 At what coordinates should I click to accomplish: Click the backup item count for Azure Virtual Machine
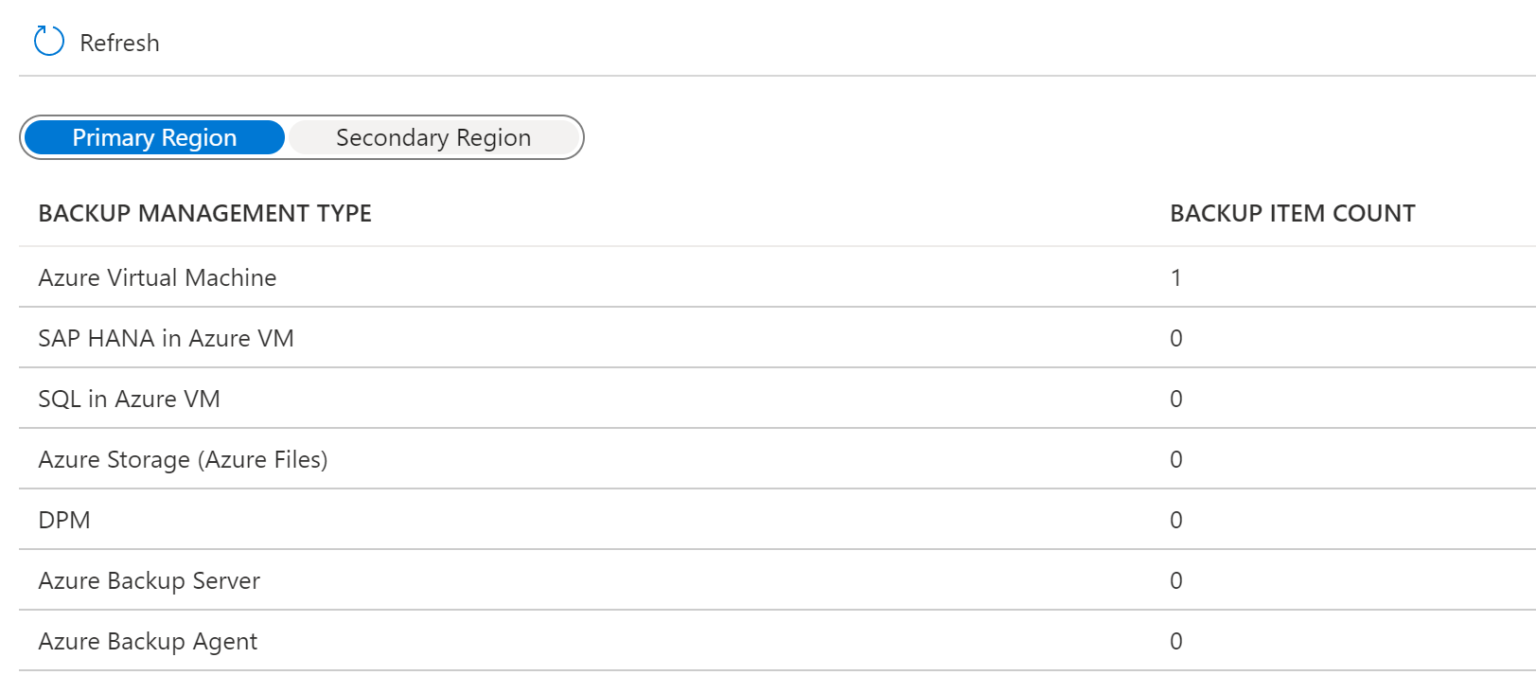(x=1176, y=278)
